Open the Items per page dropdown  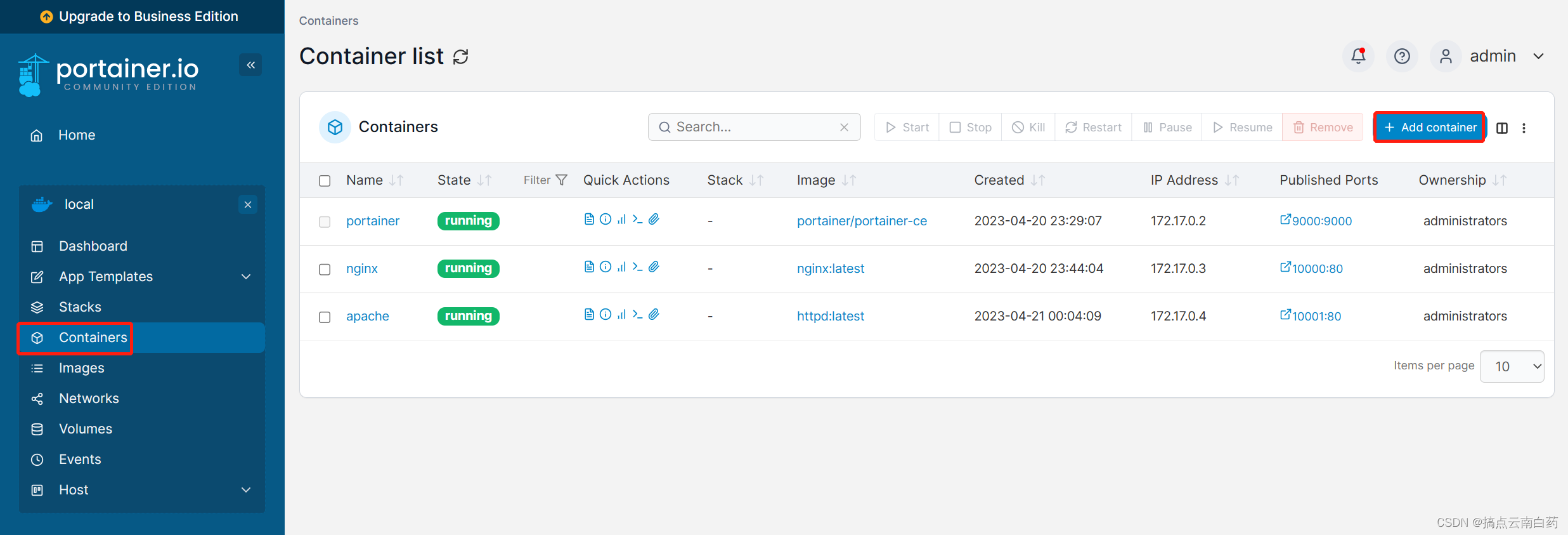(x=1512, y=366)
